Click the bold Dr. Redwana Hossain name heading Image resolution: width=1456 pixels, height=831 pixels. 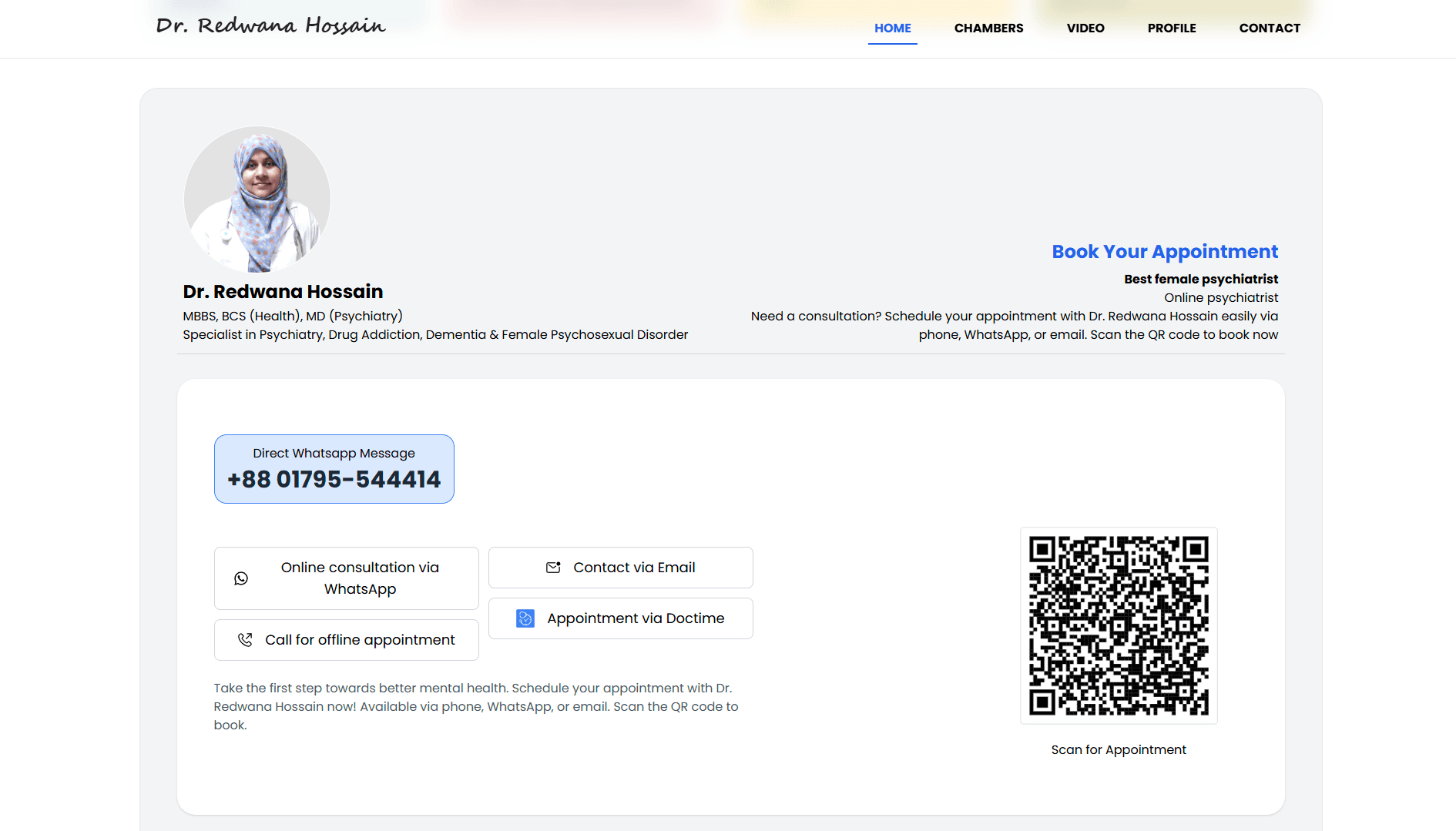click(283, 292)
